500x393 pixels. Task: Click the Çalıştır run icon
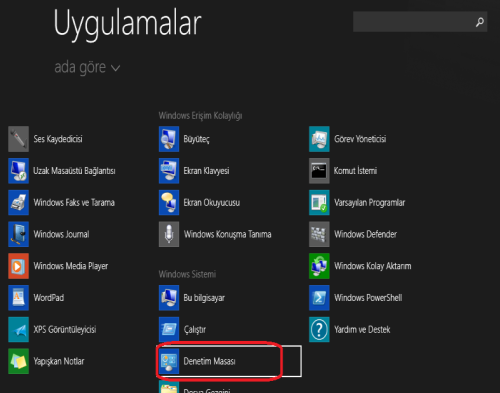pos(169,329)
